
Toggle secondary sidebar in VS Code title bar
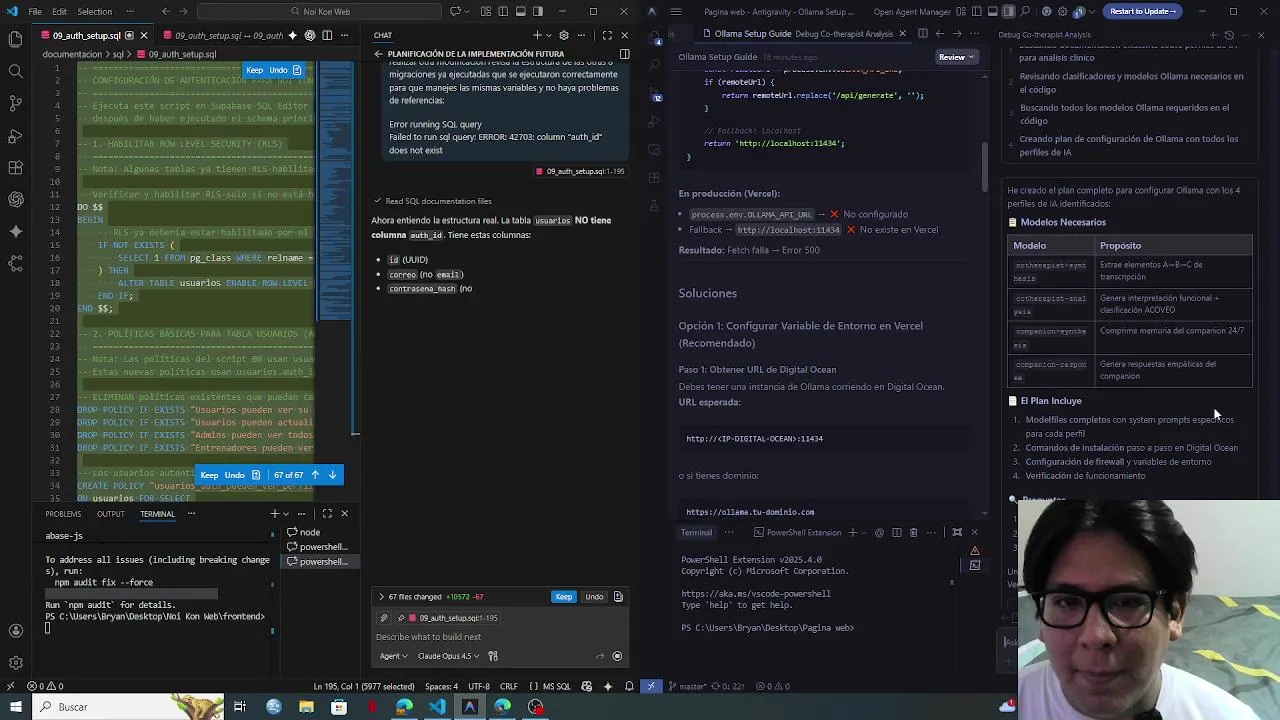point(538,11)
